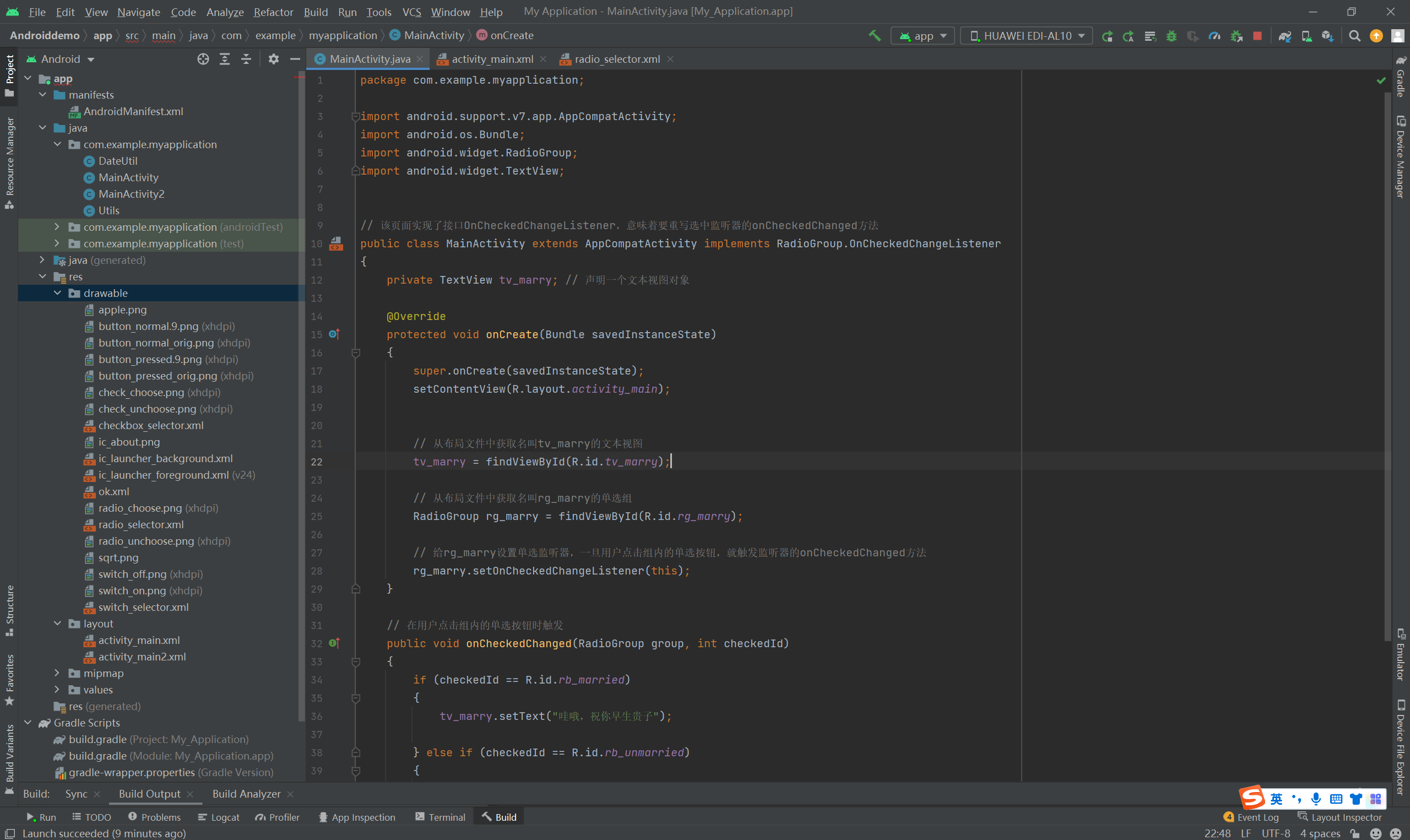Open project panel gear options

point(273,59)
